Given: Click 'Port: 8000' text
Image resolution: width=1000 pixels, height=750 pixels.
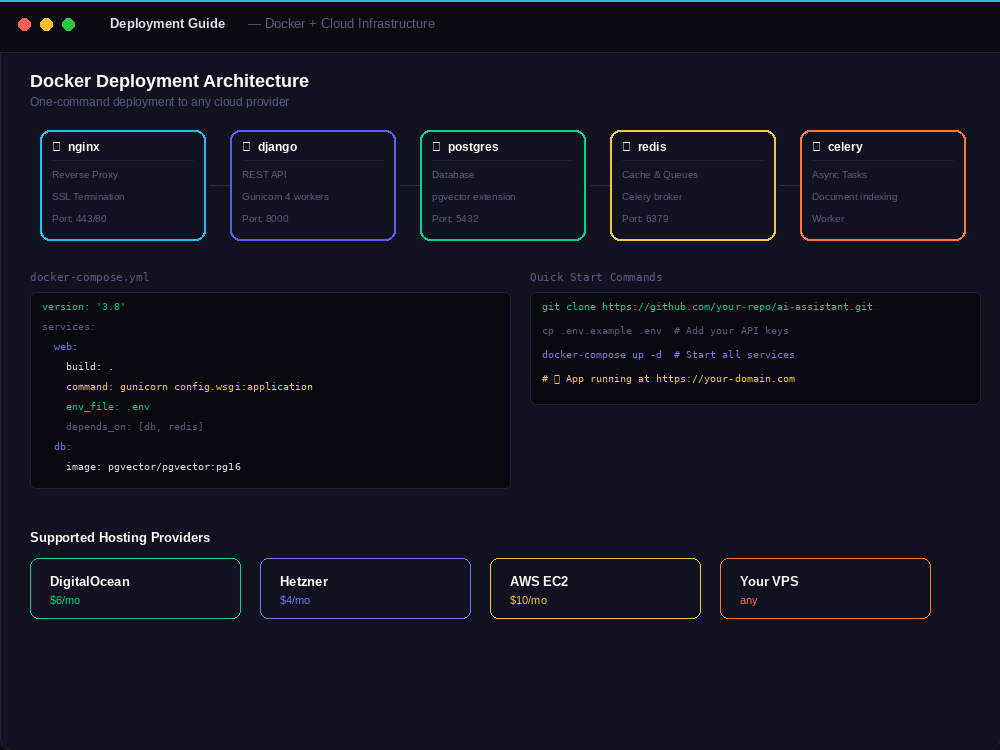Looking at the screenshot, I should [x=265, y=219].
